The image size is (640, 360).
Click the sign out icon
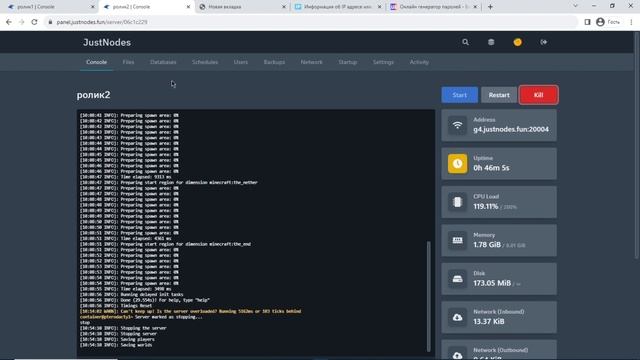click(544, 42)
